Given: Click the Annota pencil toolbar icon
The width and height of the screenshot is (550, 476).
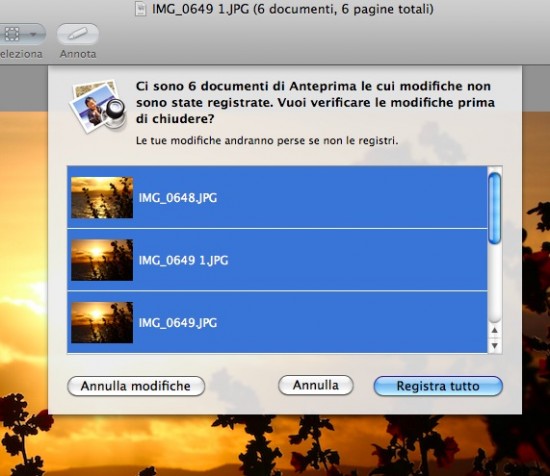Looking at the screenshot, I should click(x=78, y=34).
